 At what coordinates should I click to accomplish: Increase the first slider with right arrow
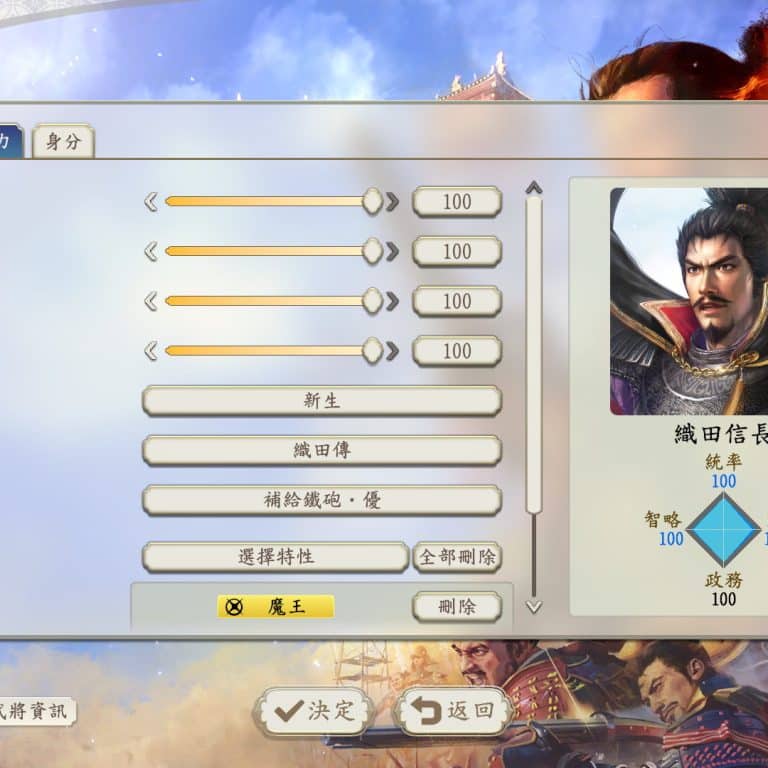point(392,202)
